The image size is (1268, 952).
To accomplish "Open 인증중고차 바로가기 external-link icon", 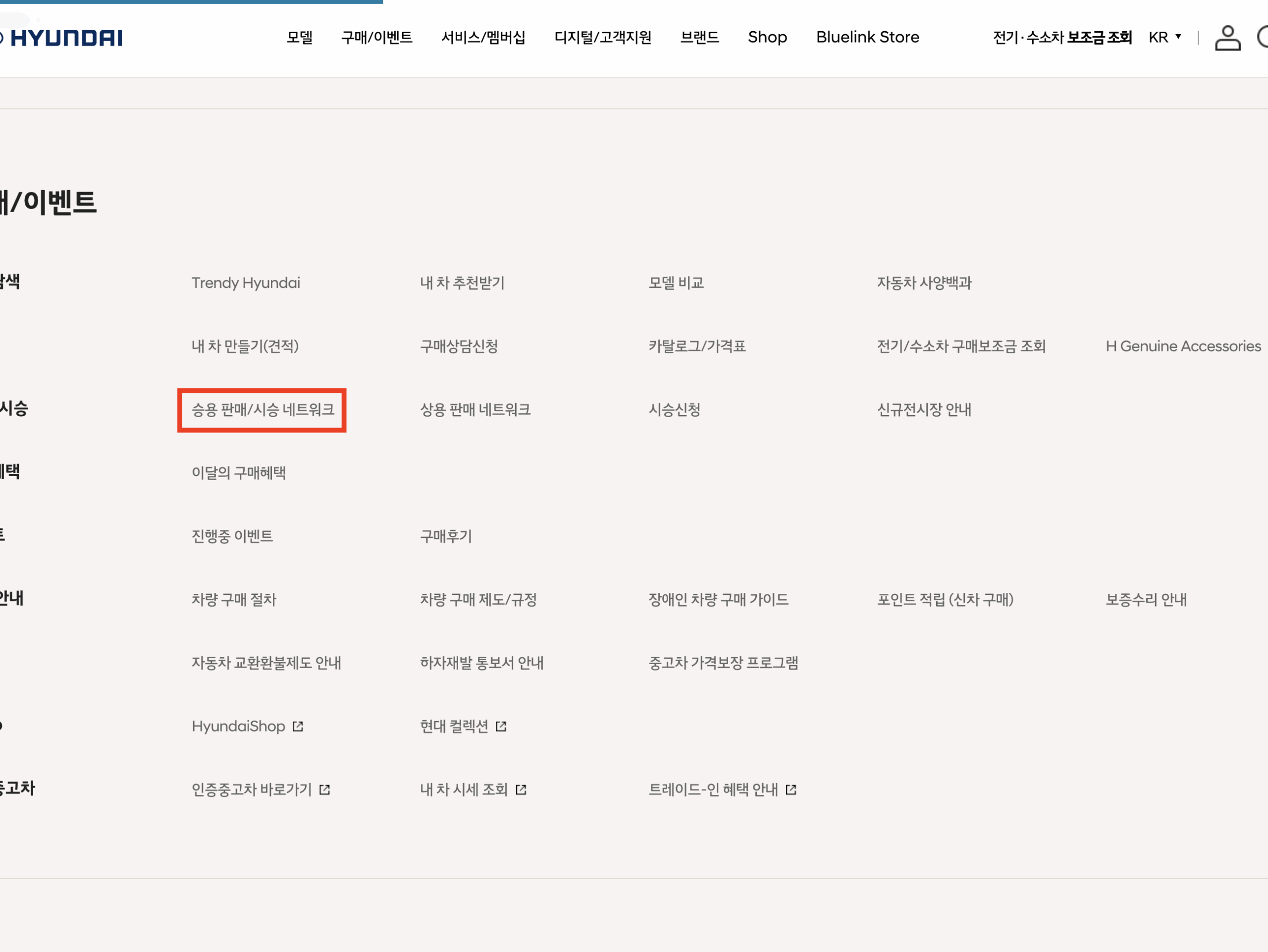I will click(325, 789).
